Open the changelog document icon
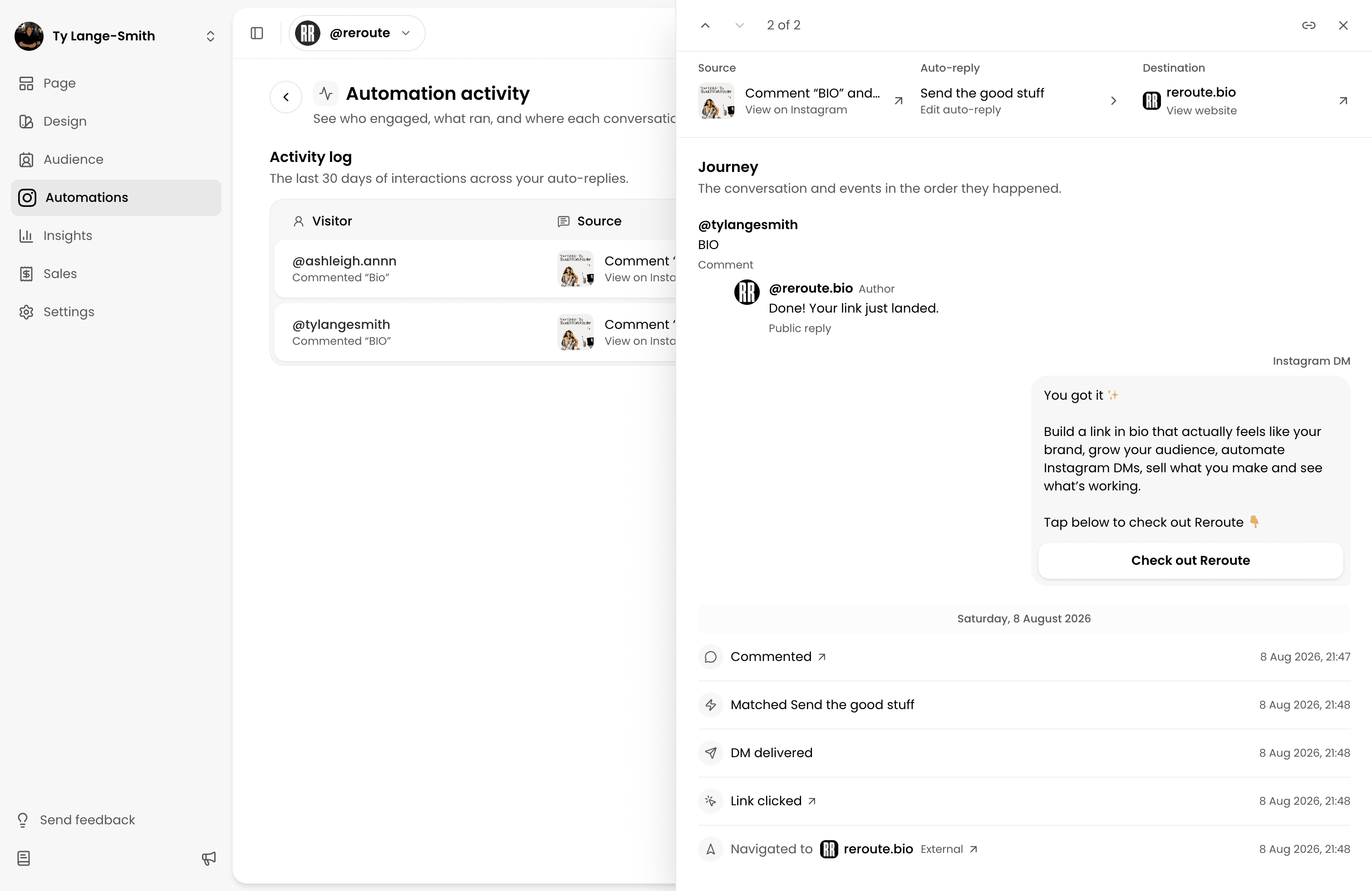This screenshot has width=1372, height=891. coord(24,857)
